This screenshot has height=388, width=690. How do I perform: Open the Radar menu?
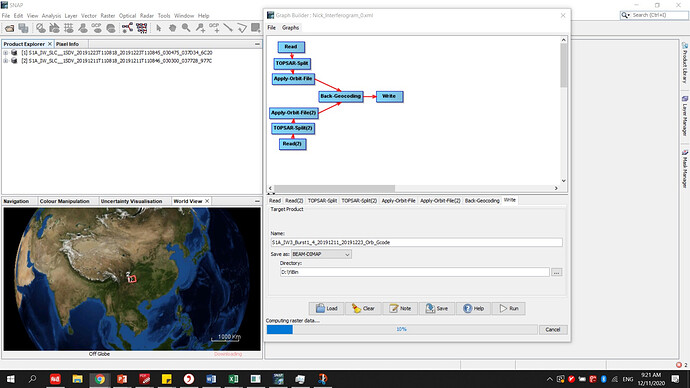pyautogui.click(x=147, y=15)
